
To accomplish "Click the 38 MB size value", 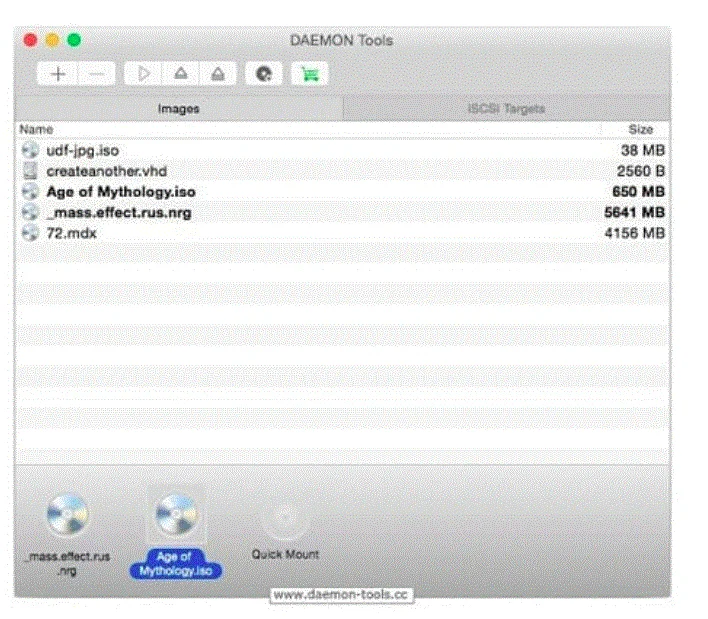I will [x=643, y=150].
